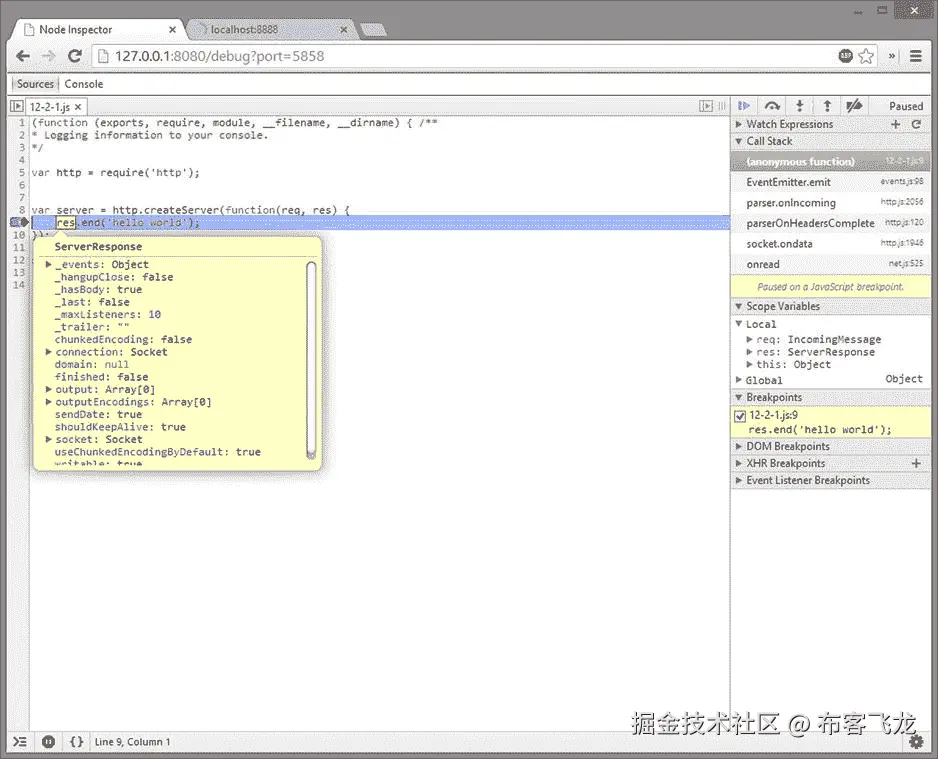Expand the Global scope
Viewport: 938px width, 759px height.
739,380
